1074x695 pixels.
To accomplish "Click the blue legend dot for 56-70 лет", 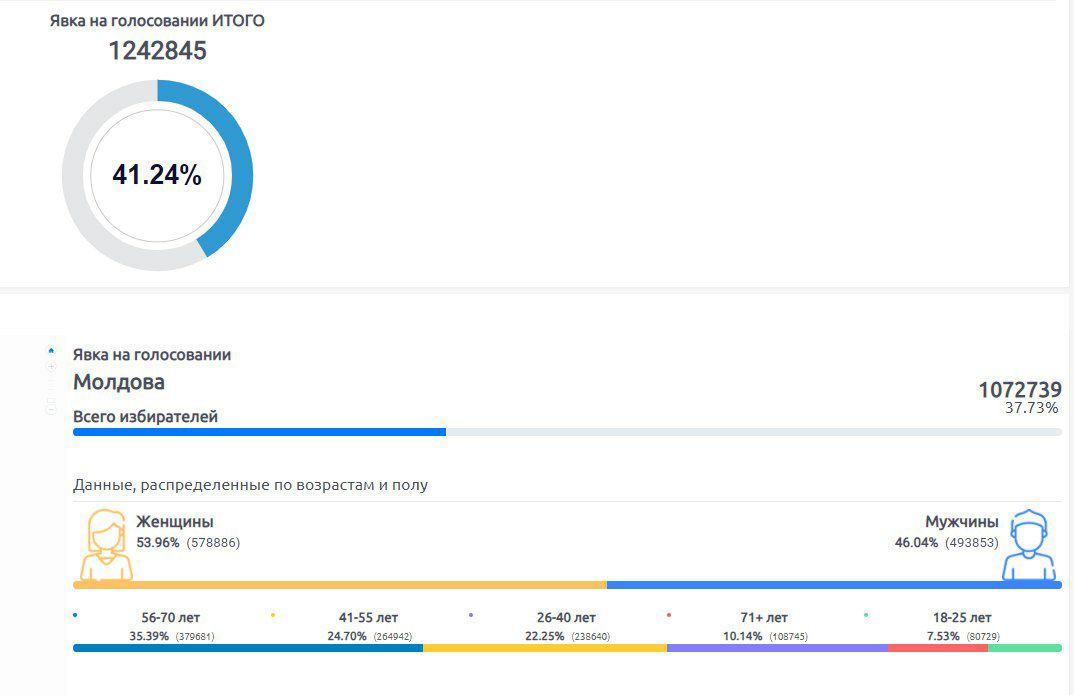I will point(75,615).
